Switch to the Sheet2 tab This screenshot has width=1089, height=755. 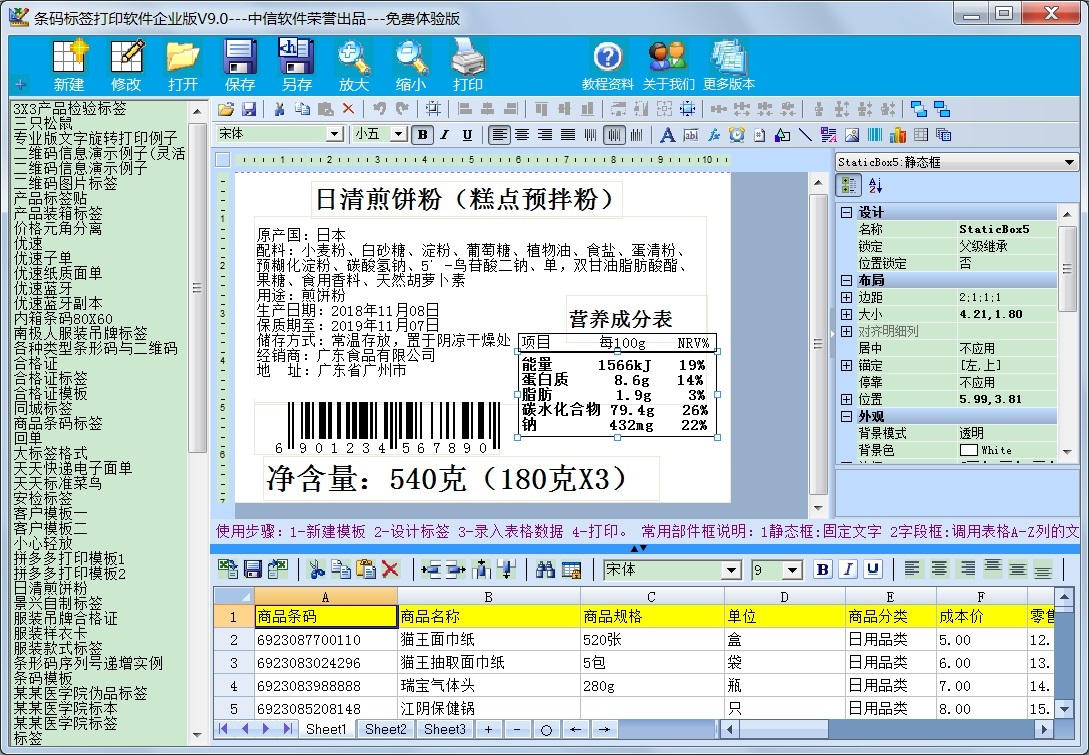point(385,729)
